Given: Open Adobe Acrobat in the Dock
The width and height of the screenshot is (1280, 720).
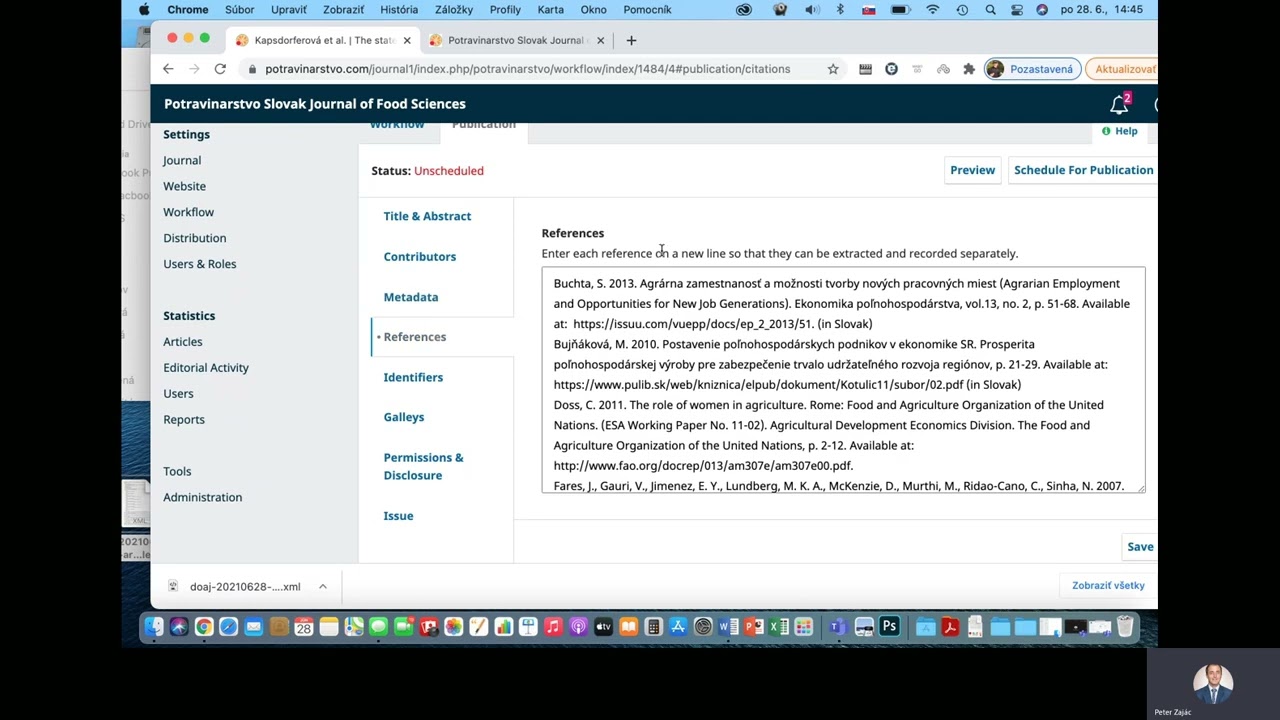Looking at the screenshot, I should [950, 627].
